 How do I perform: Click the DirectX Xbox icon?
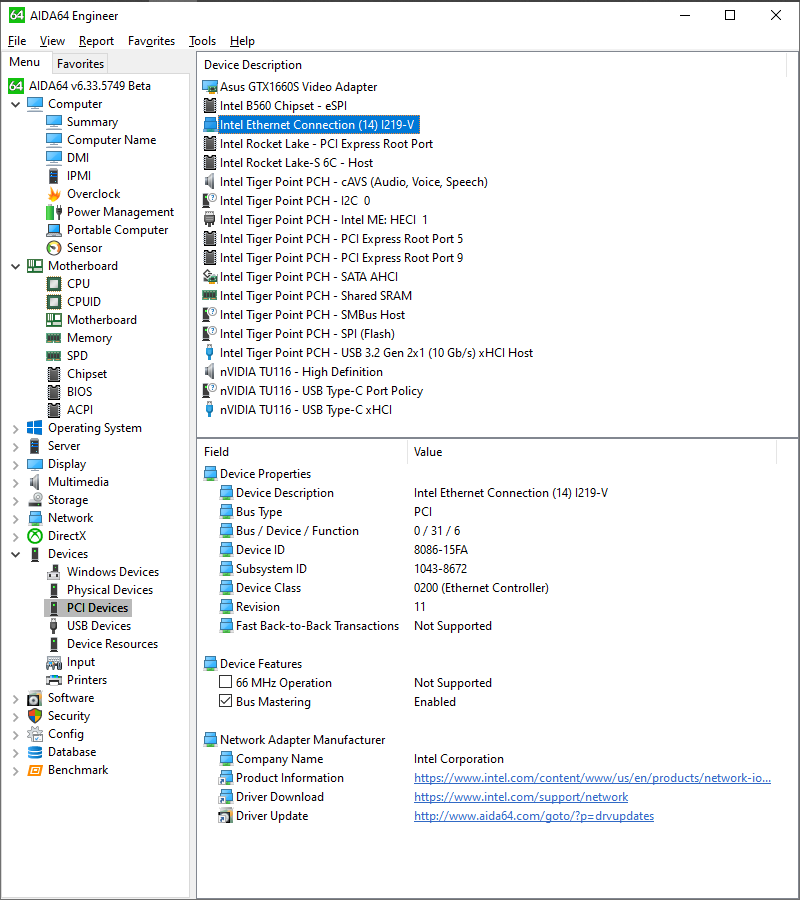(x=35, y=536)
